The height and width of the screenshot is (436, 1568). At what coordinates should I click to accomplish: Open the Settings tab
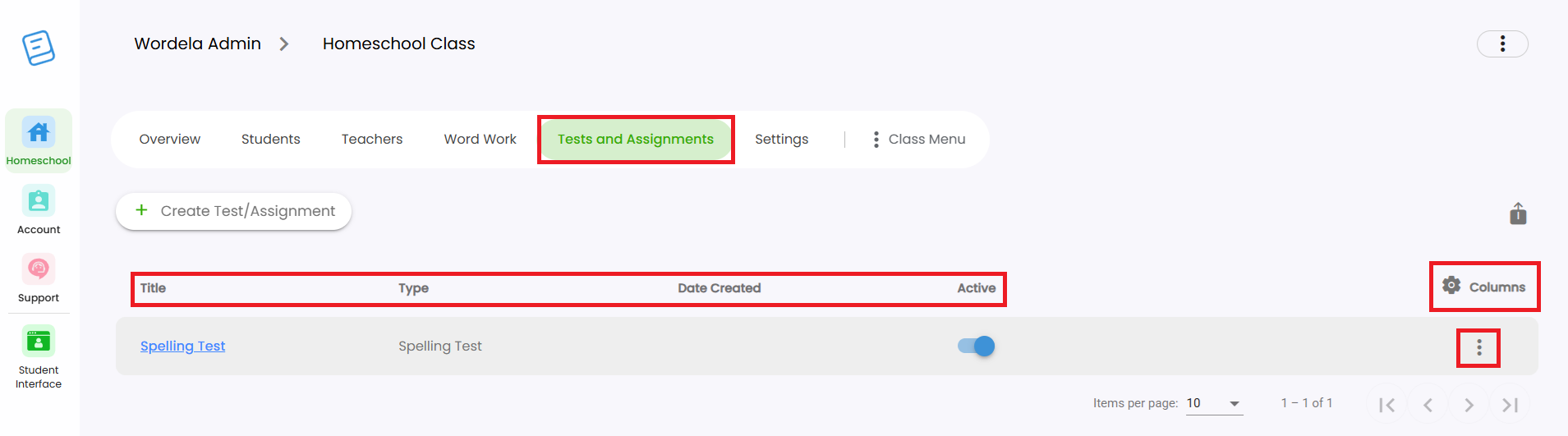pyautogui.click(x=782, y=140)
